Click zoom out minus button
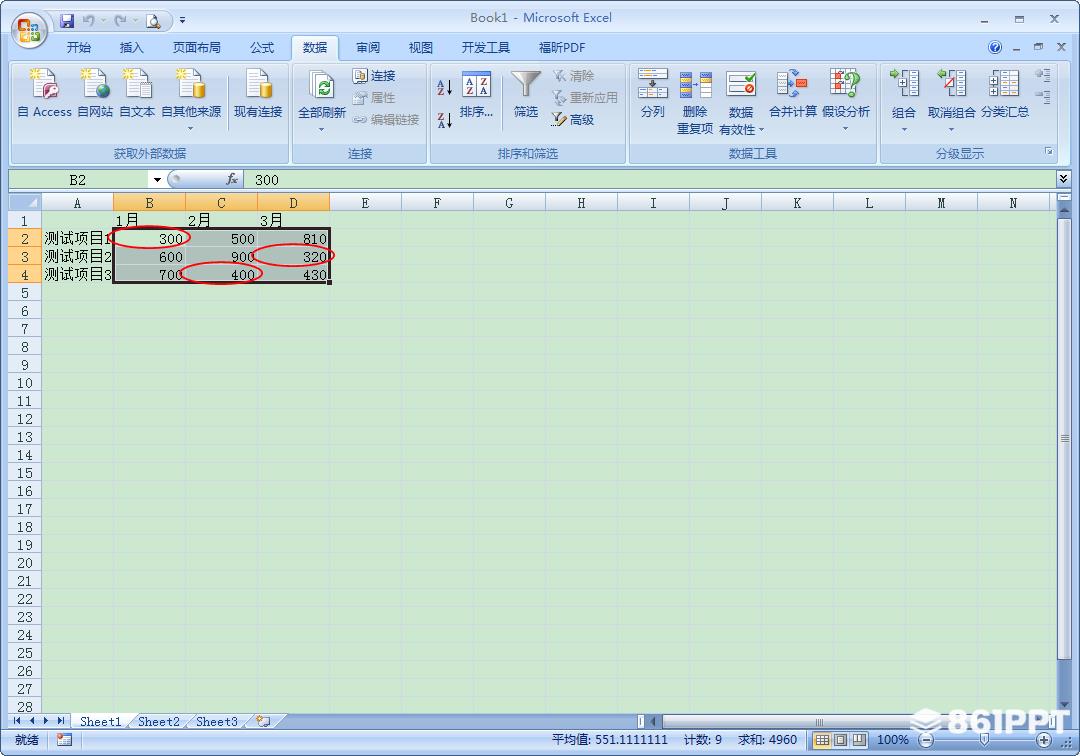This screenshot has height=756, width=1080. click(x=927, y=740)
